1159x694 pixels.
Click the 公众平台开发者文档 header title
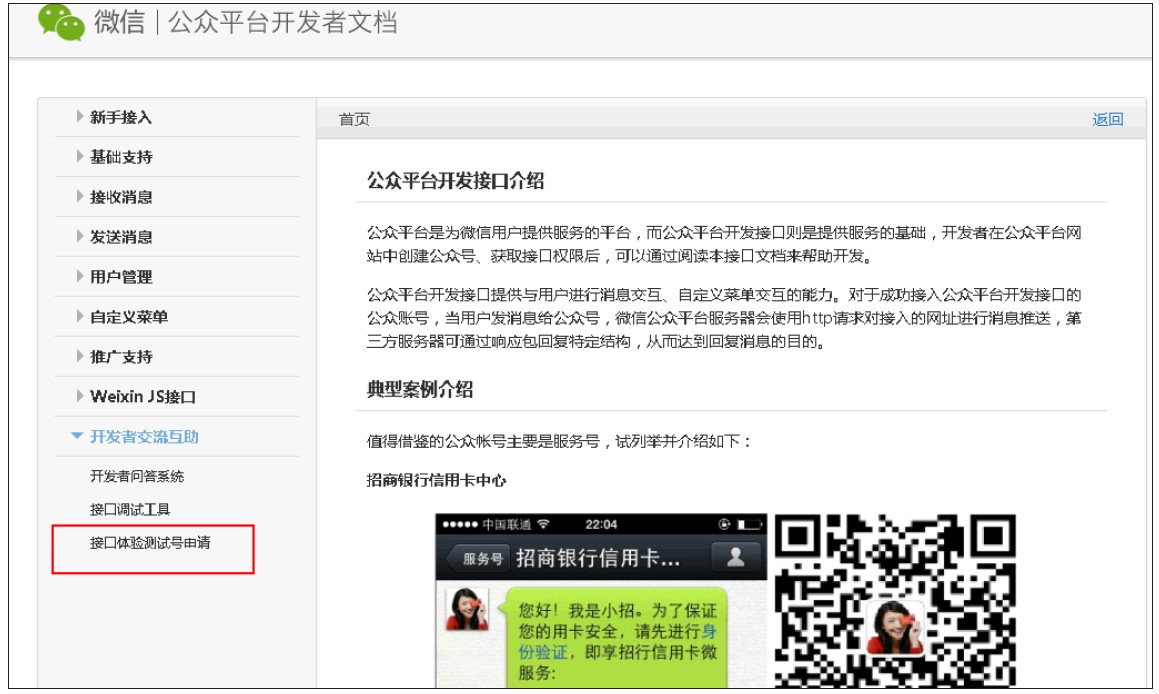point(283,22)
